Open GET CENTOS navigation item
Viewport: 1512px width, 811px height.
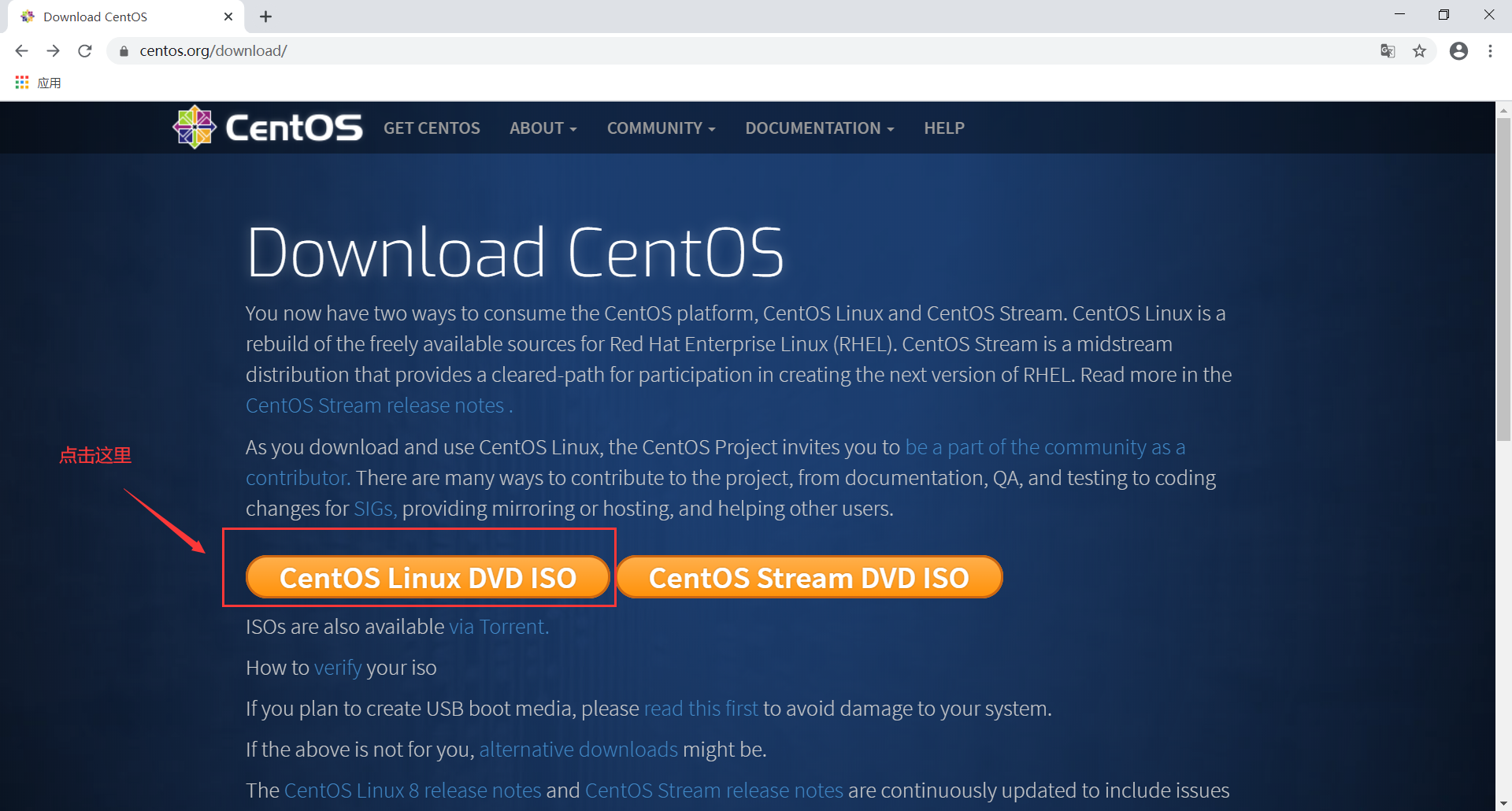coord(432,128)
